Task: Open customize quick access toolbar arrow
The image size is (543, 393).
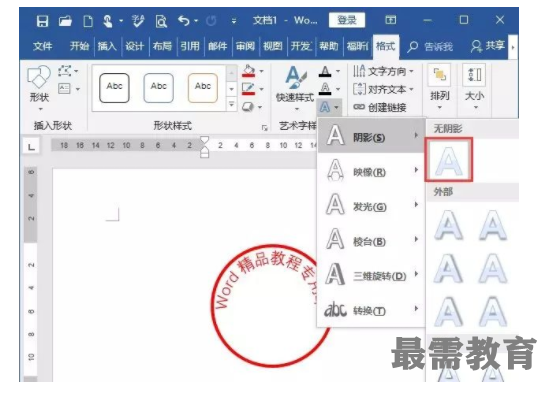Action: click(234, 21)
